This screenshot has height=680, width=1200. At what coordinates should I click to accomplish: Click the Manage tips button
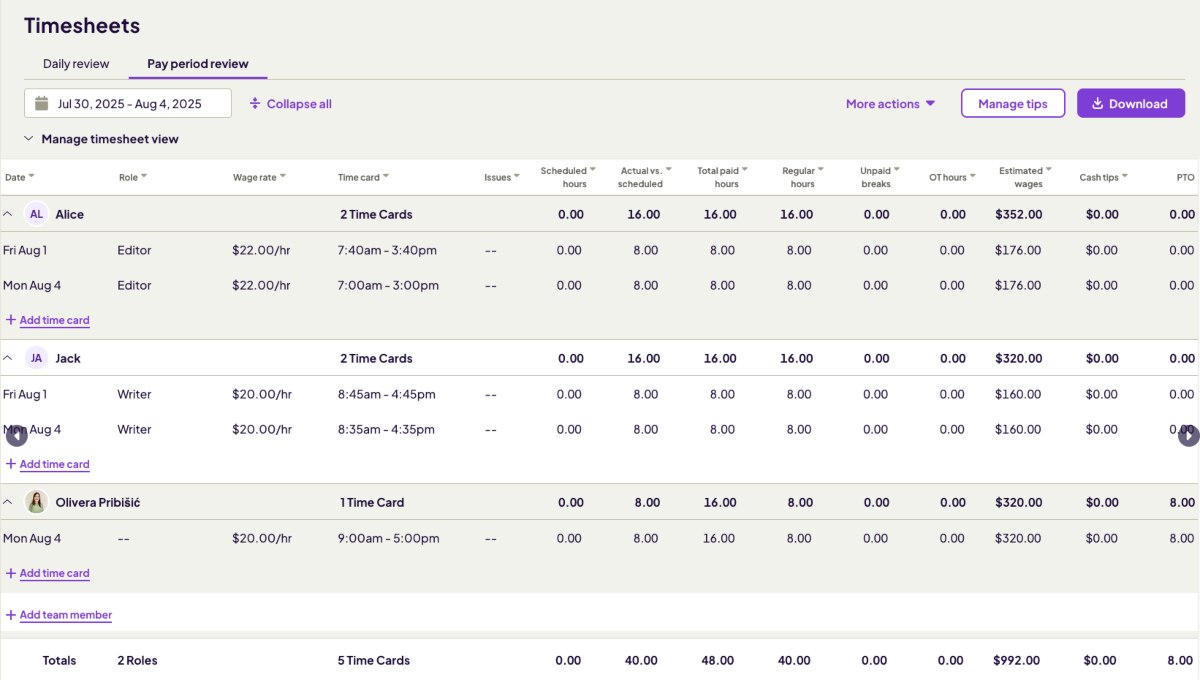pos(1013,103)
